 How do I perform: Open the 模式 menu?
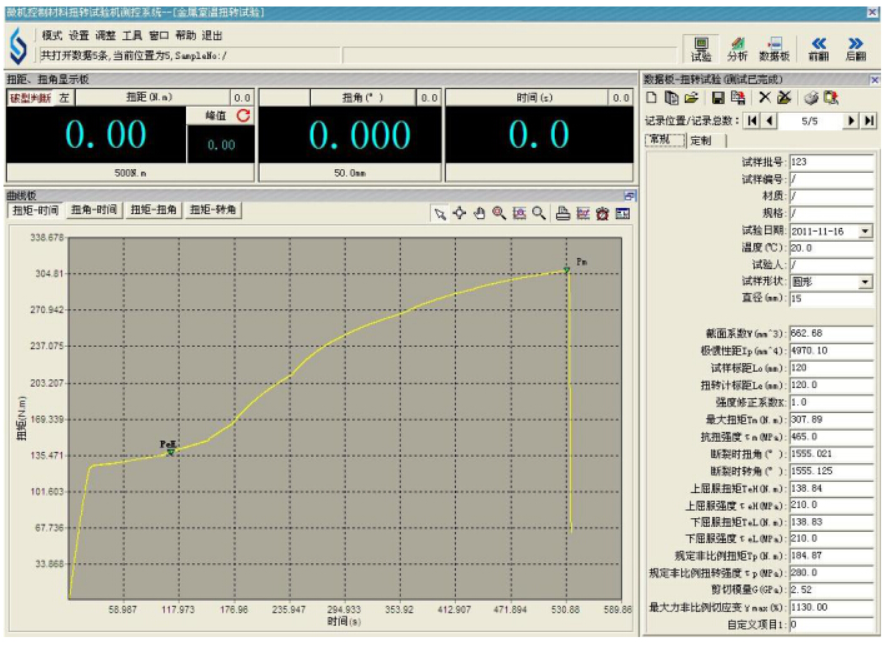tap(51, 36)
